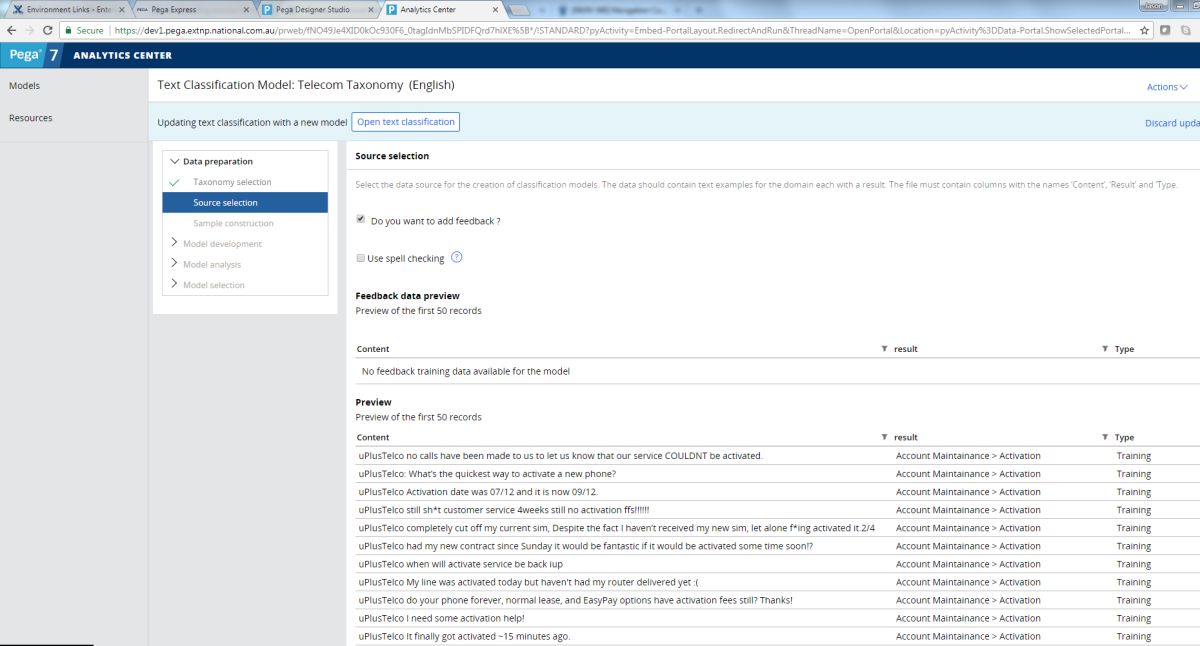The width and height of the screenshot is (1200, 646).
Task: Toggle 'Do you want to add feedback' checkbox
Action: (360, 219)
